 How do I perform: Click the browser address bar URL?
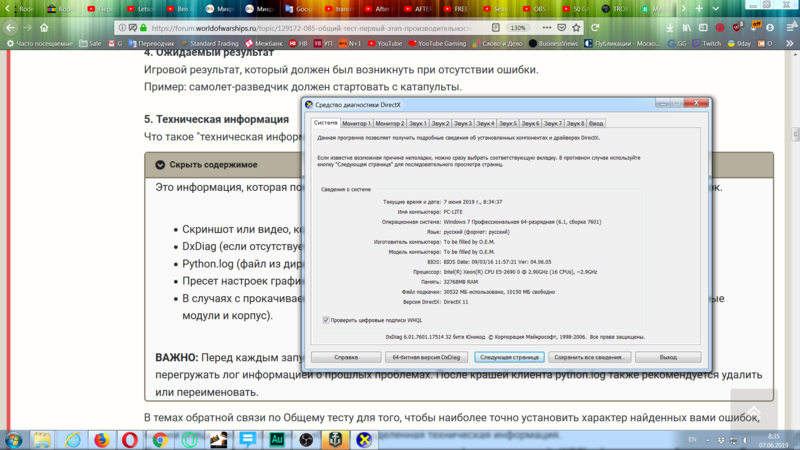tap(300, 28)
